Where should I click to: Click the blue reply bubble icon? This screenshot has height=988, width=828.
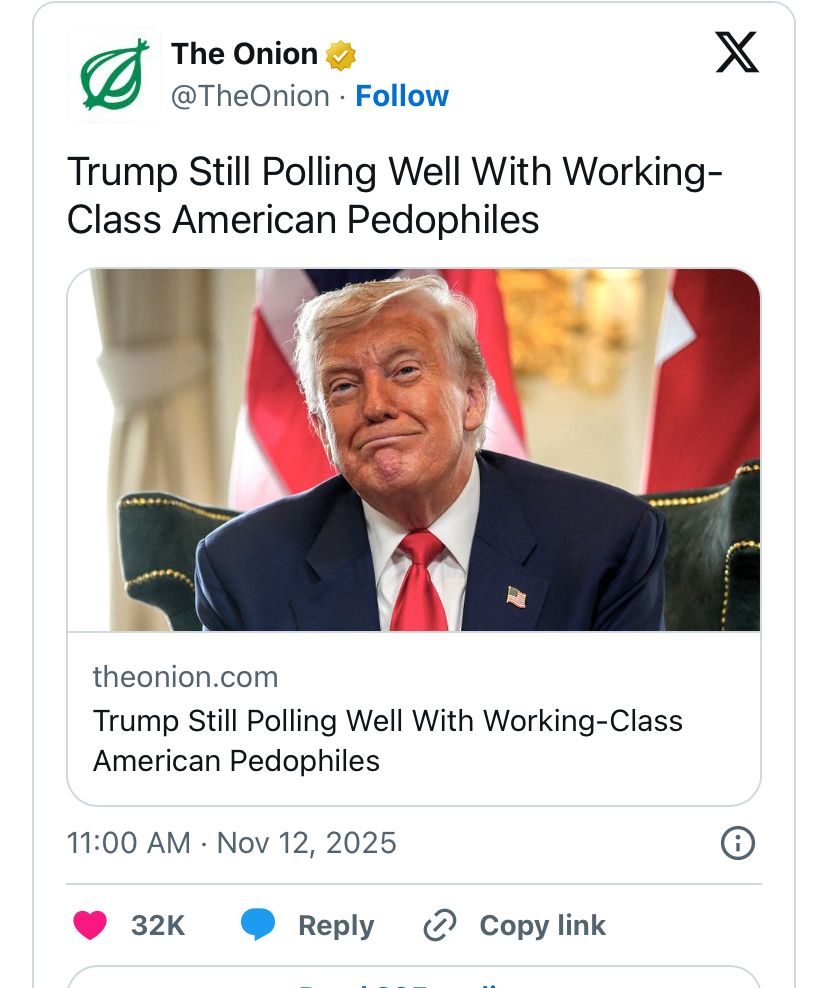(x=258, y=925)
